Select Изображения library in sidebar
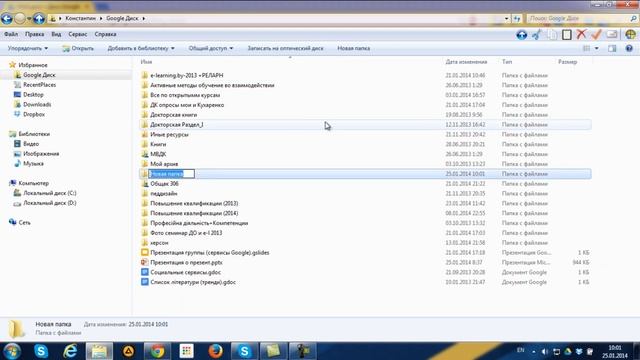Viewport: 640px width, 360px height. [41, 154]
